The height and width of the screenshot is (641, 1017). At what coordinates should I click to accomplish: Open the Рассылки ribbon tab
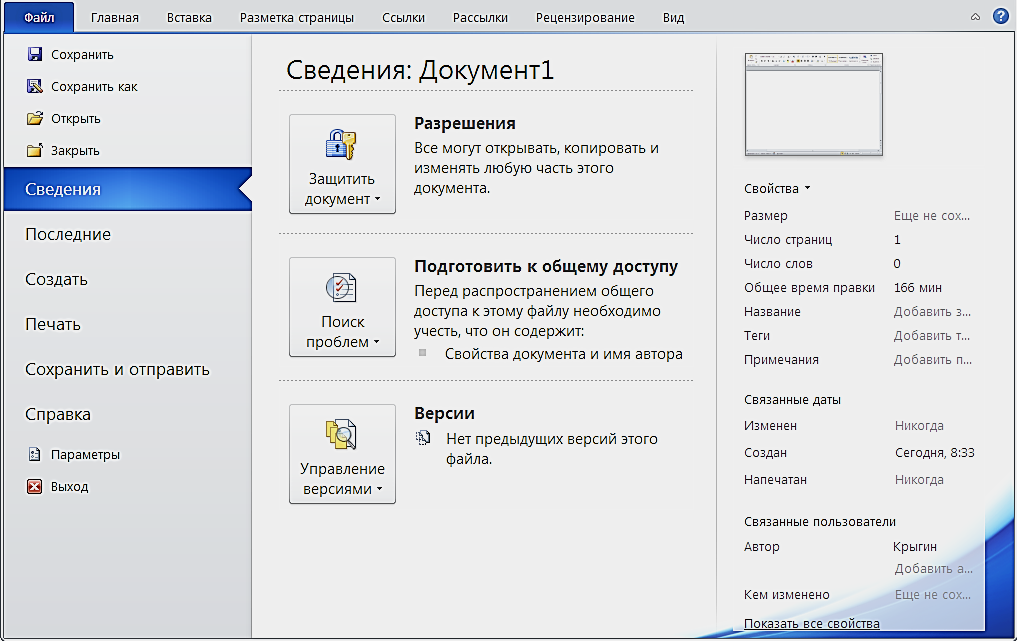[x=481, y=18]
